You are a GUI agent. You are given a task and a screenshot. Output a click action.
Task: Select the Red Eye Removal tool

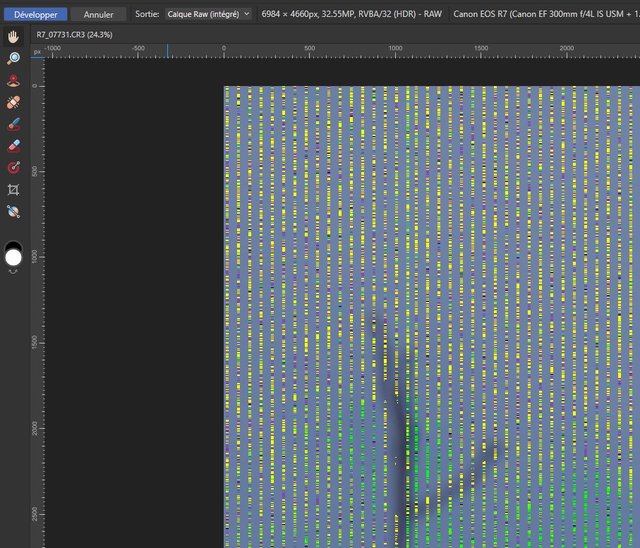[13, 80]
